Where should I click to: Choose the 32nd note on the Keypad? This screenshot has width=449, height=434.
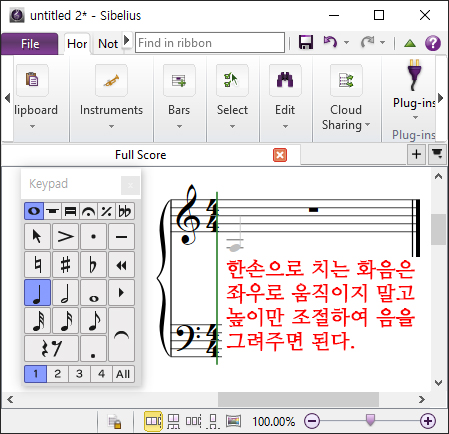coord(37,321)
